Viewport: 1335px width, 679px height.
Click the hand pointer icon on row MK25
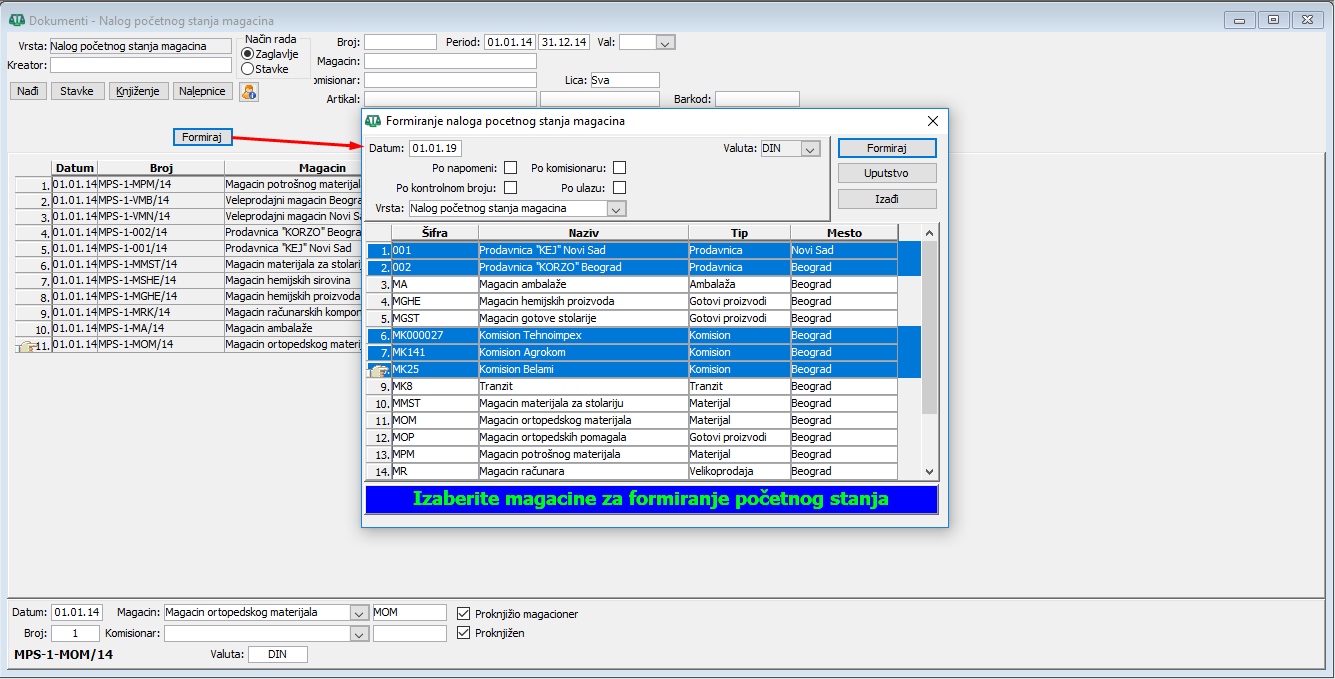point(379,370)
